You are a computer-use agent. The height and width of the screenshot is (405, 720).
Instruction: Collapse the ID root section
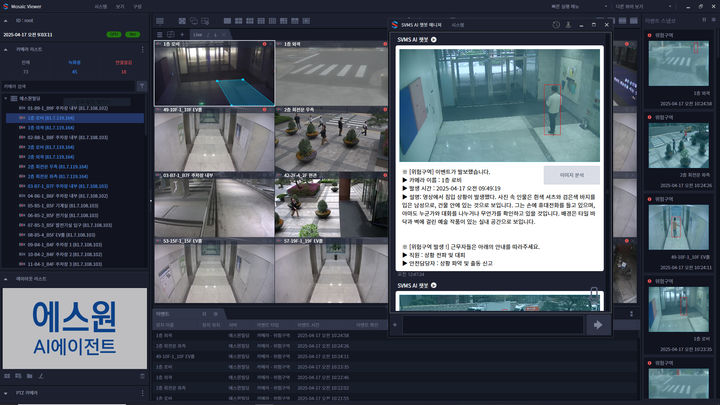pos(7,19)
